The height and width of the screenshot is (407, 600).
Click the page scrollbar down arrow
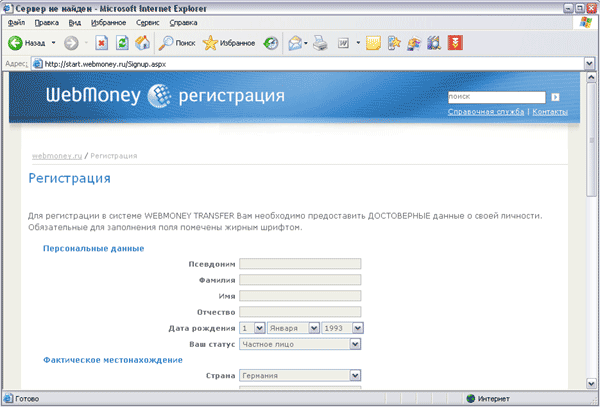click(591, 383)
